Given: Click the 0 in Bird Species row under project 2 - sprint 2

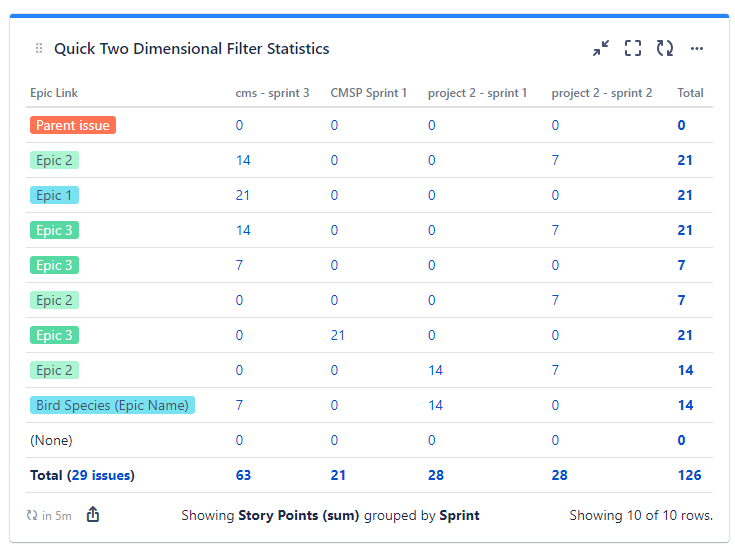Looking at the screenshot, I should 555,405.
